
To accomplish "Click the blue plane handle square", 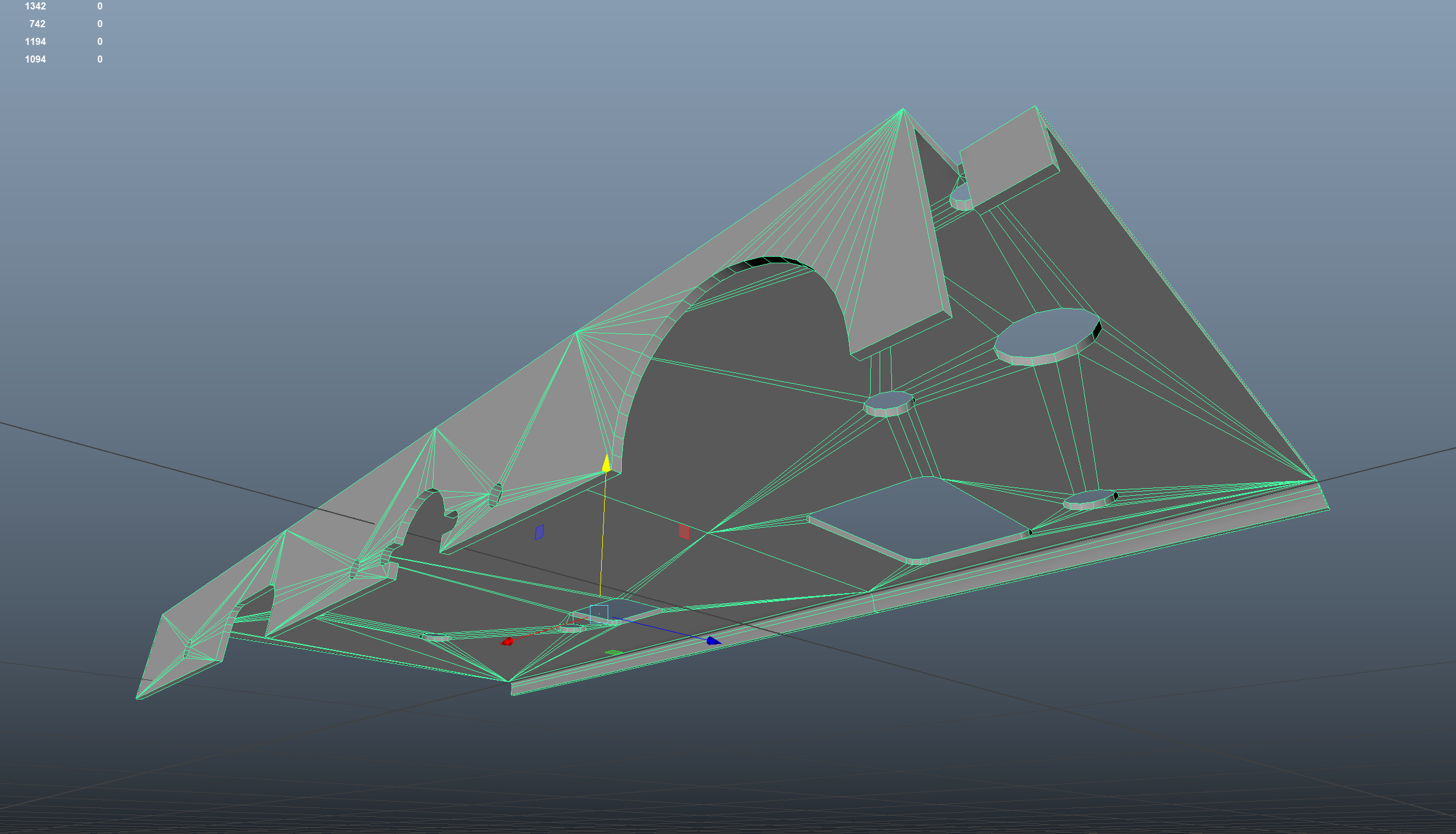I will tap(539, 532).
